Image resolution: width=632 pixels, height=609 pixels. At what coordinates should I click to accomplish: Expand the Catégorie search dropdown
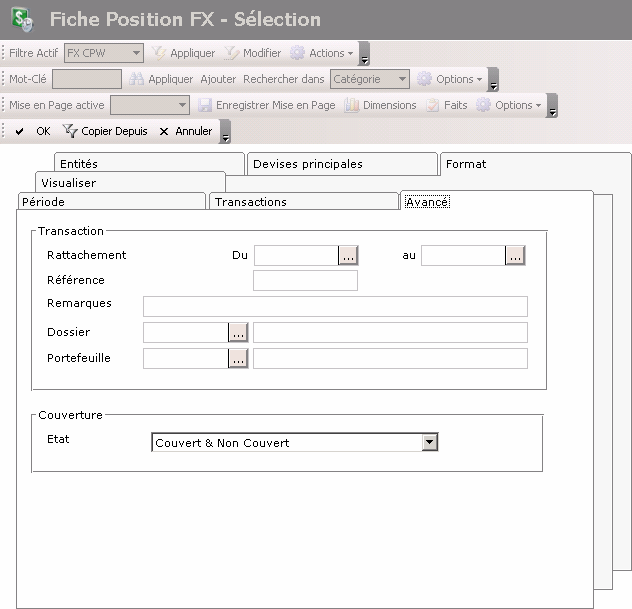click(401, 79)
